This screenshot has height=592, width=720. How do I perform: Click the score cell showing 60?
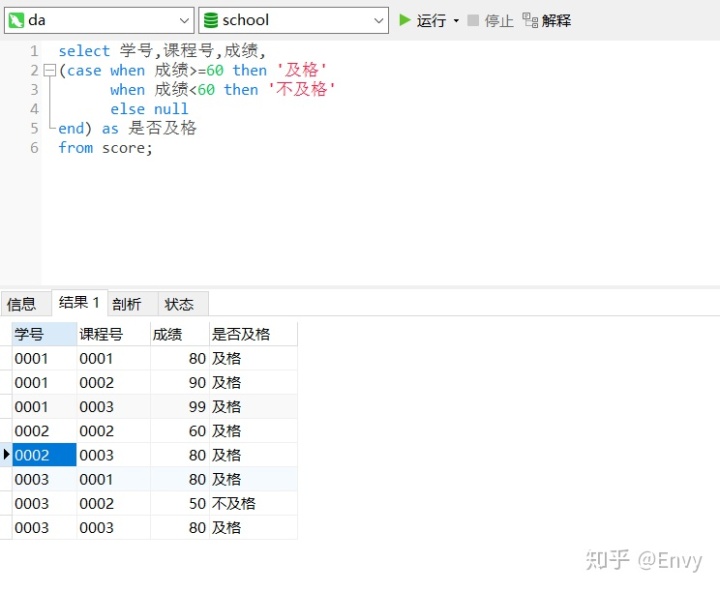coord(180,431)
